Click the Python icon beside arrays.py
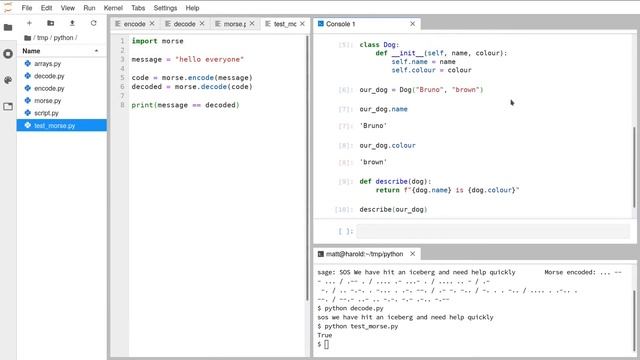The height and width of the screenshot is (360, 640). point(28,64)
